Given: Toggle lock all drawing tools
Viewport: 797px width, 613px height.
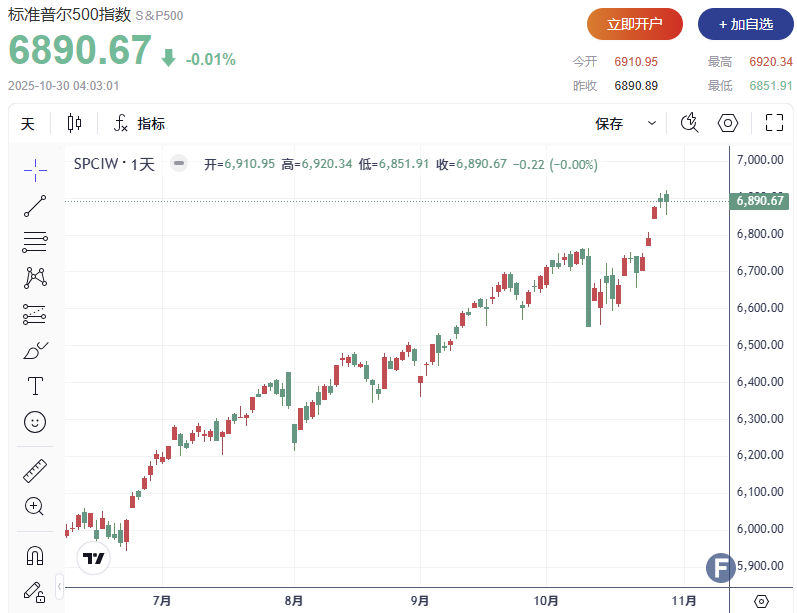Looking at the screenshot, I should [x=35, y=590].
